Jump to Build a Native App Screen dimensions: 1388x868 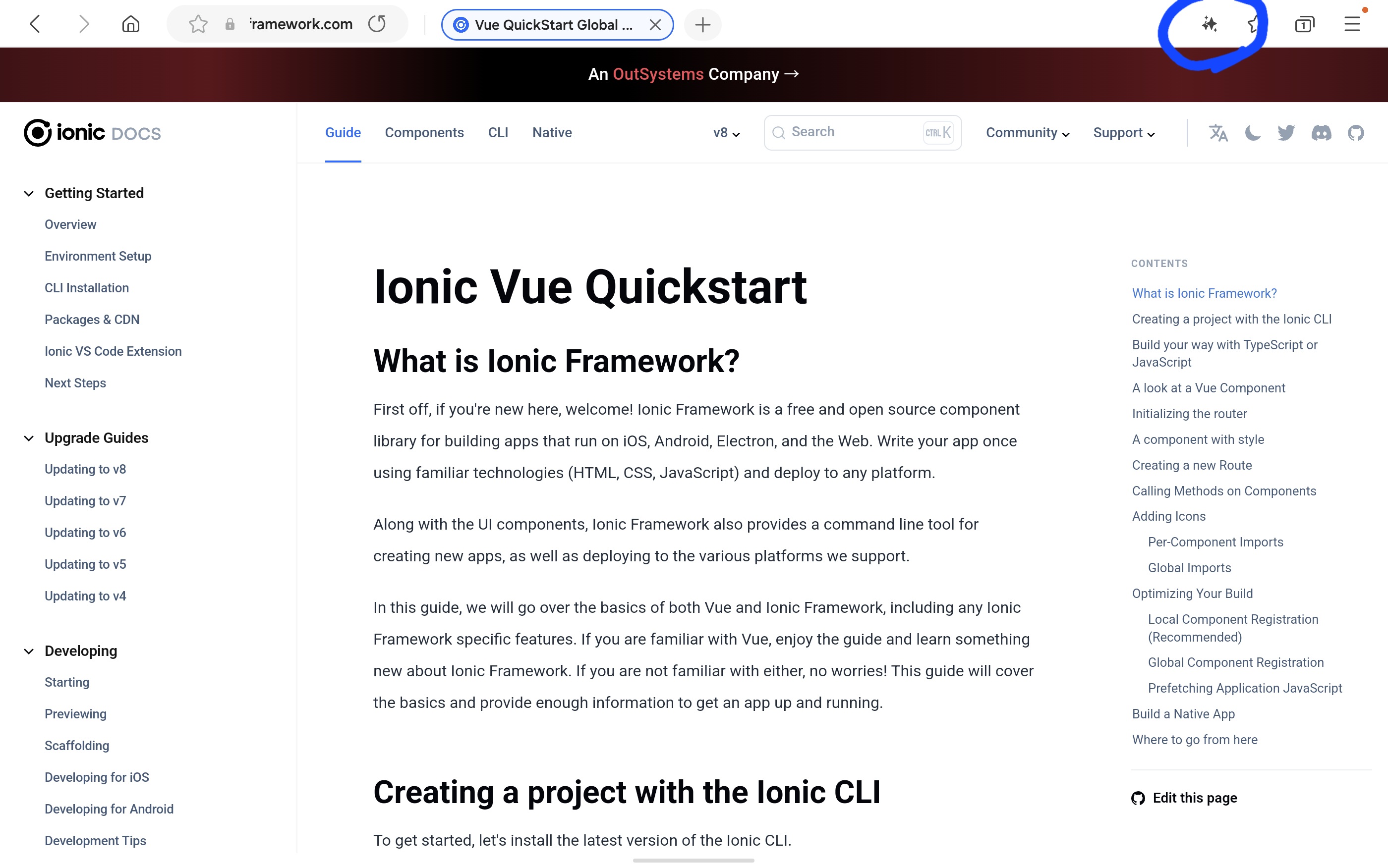coord(1183,714)
